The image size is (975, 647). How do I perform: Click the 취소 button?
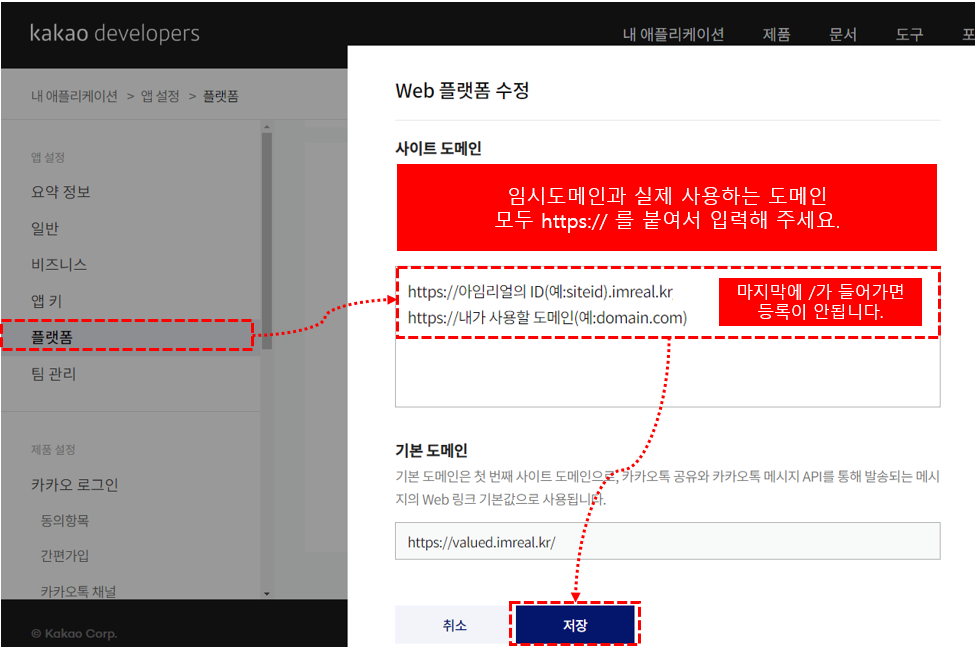(455, 625)
